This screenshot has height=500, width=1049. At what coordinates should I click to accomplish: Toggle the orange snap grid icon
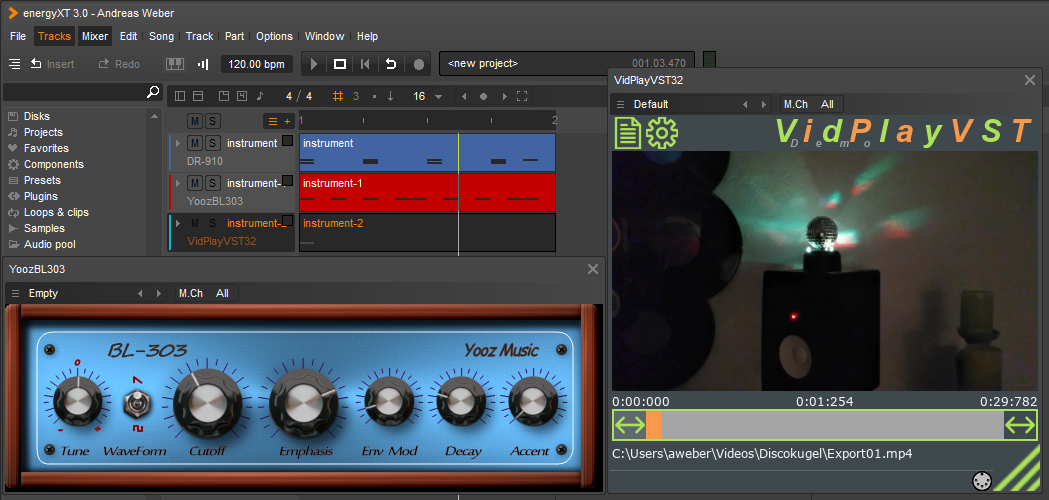pyautogui.click(x=338, y=96)
